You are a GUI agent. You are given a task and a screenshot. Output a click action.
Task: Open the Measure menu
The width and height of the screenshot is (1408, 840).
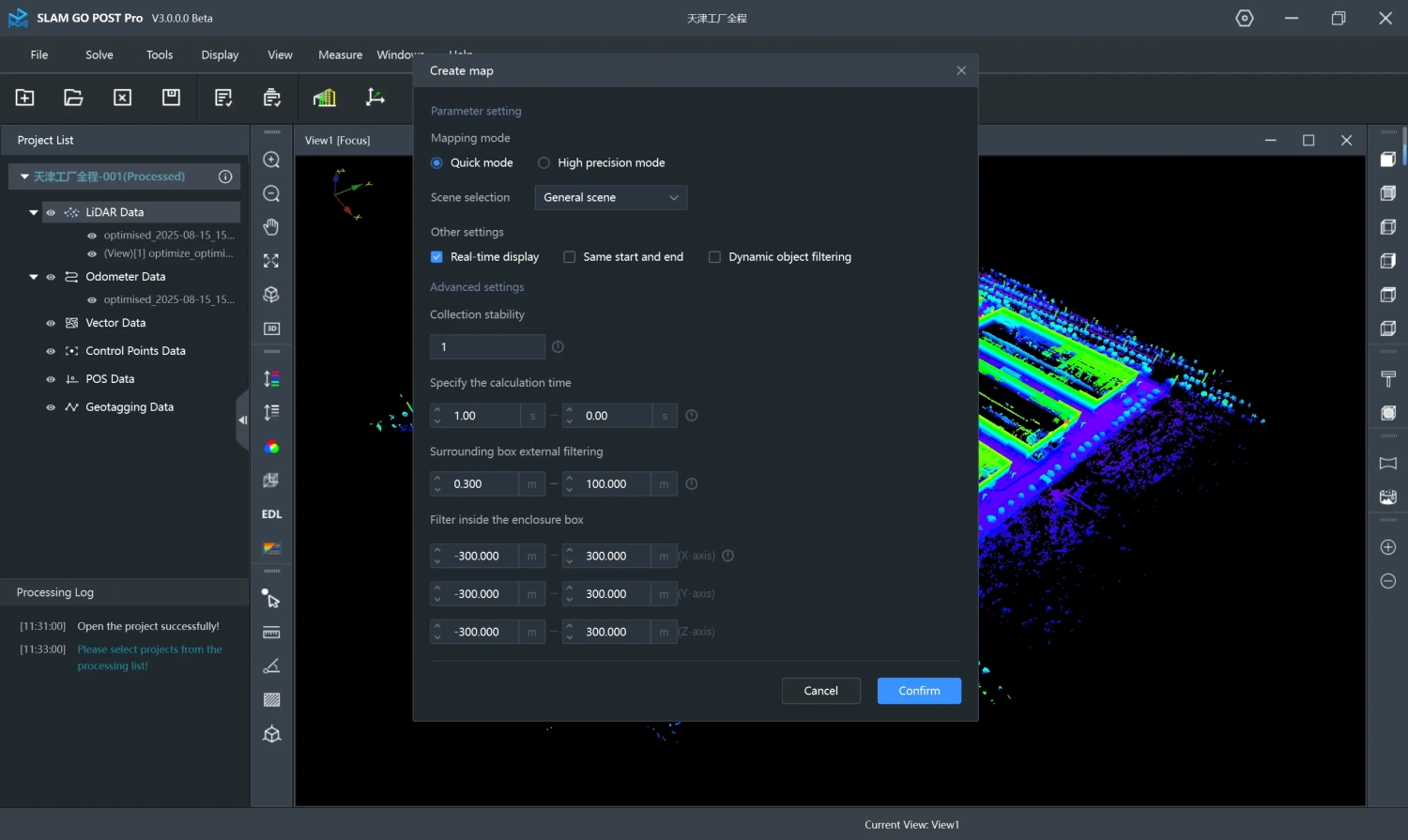(x=340, y=55)
